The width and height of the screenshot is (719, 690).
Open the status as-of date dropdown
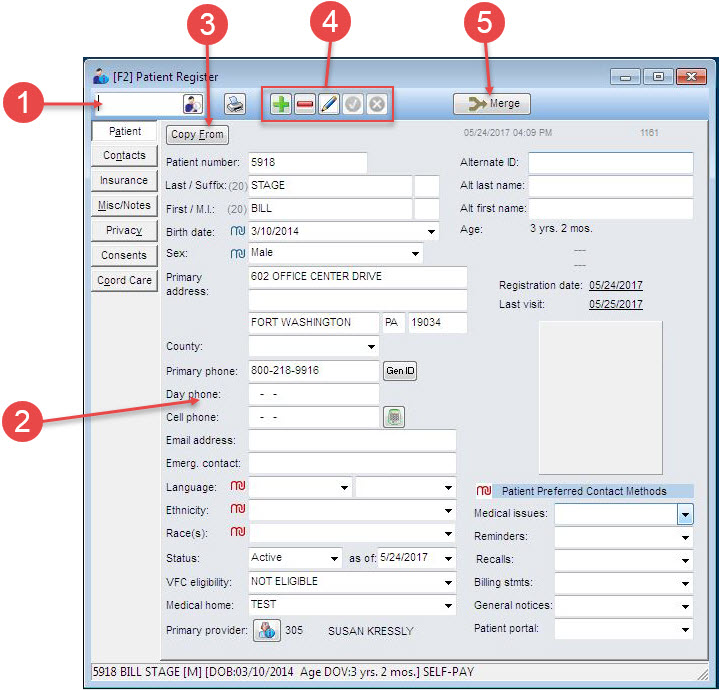[x=448, y=558]
